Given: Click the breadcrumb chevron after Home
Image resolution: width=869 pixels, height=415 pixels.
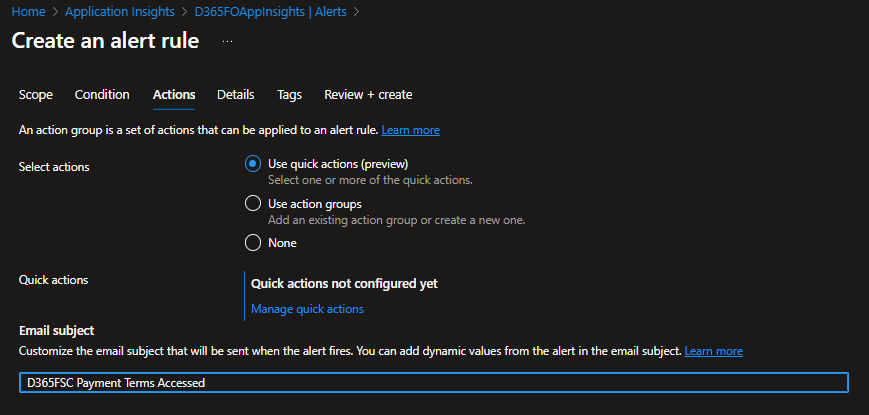Looking at the screenshot, I should pos(56,12).
